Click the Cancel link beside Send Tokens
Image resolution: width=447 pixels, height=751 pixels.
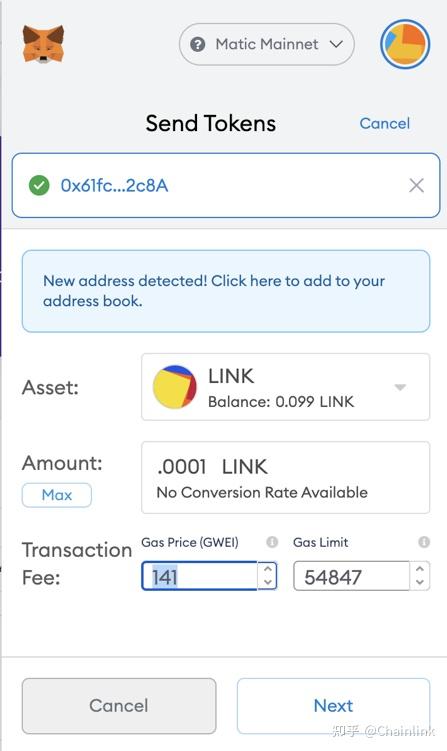385,123
